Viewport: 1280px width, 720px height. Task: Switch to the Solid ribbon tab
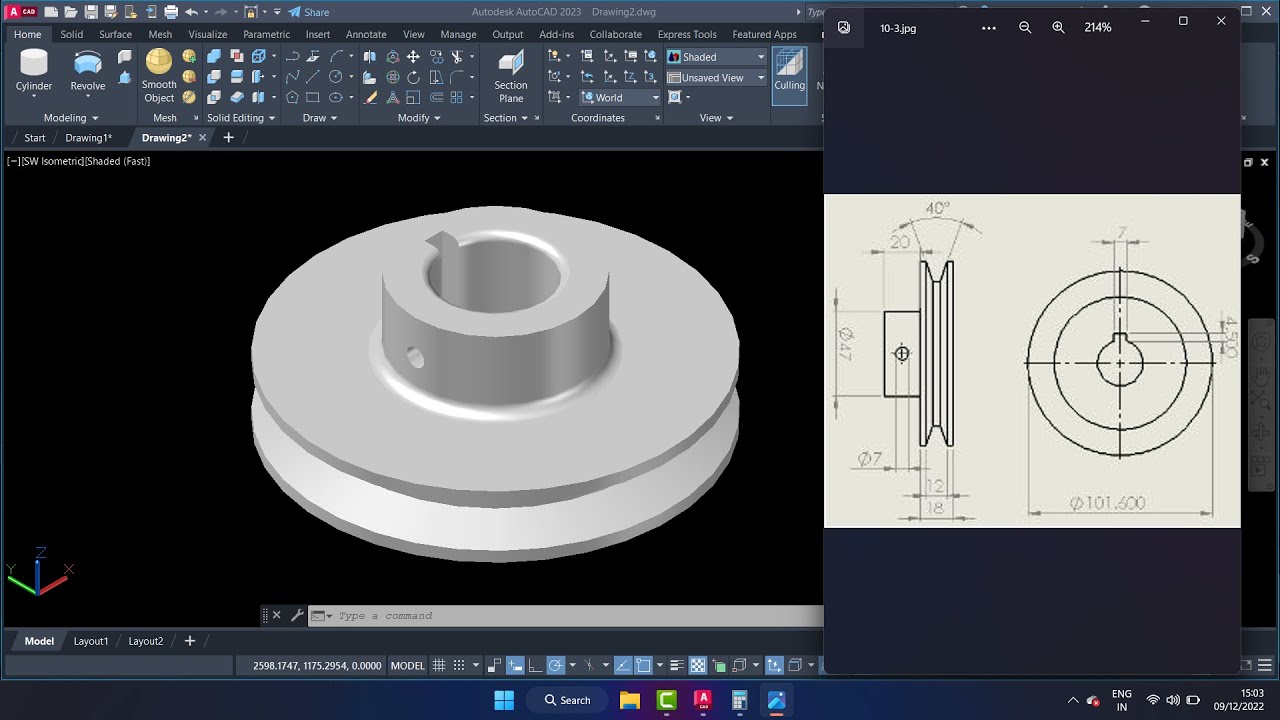pos(72,34)
